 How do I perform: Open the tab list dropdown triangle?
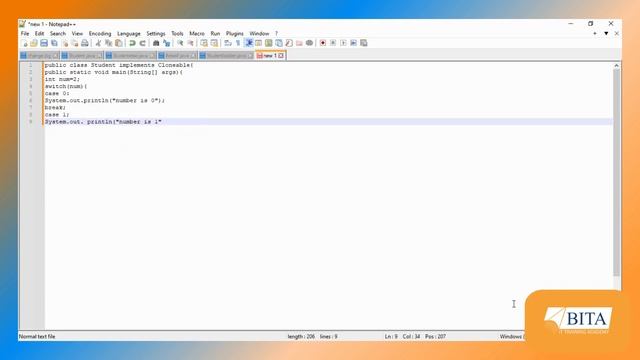click(606, 33)
